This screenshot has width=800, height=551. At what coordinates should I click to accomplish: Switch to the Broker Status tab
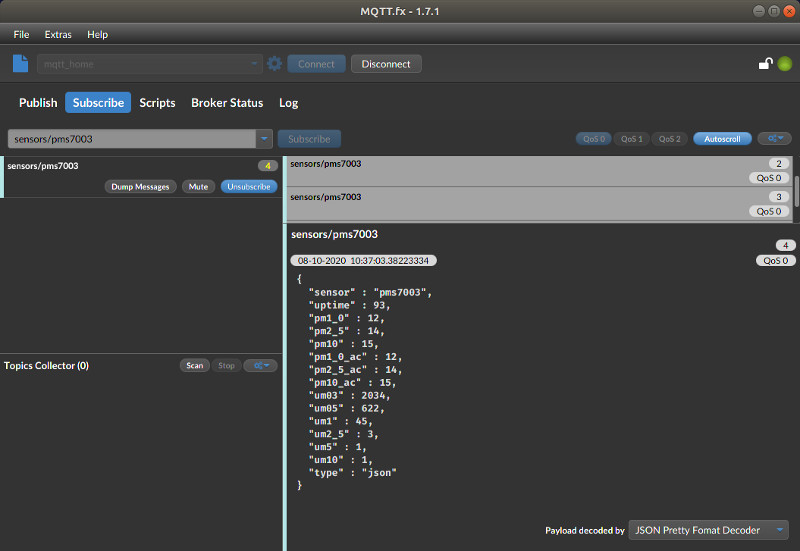(x=227, y=103)
